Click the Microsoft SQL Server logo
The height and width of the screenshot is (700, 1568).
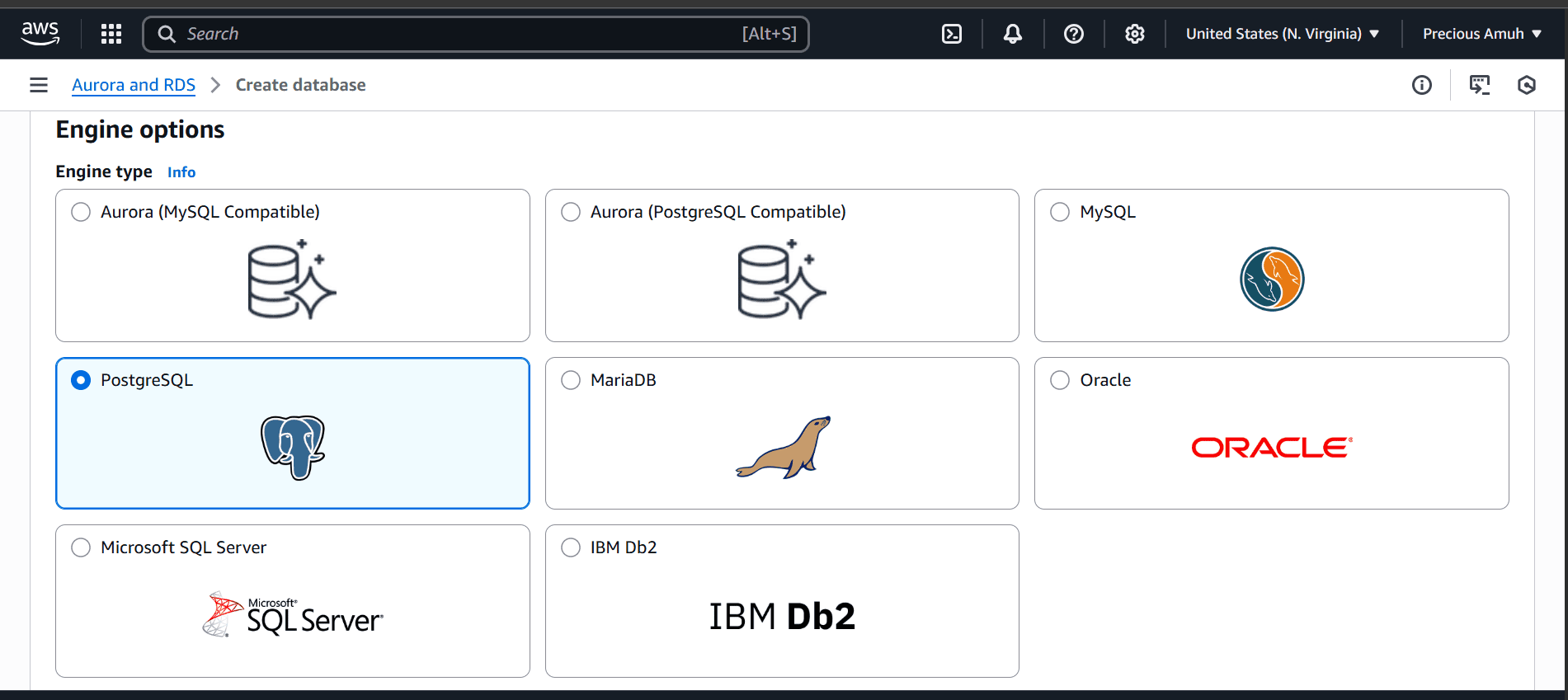(x=293, y=615)
